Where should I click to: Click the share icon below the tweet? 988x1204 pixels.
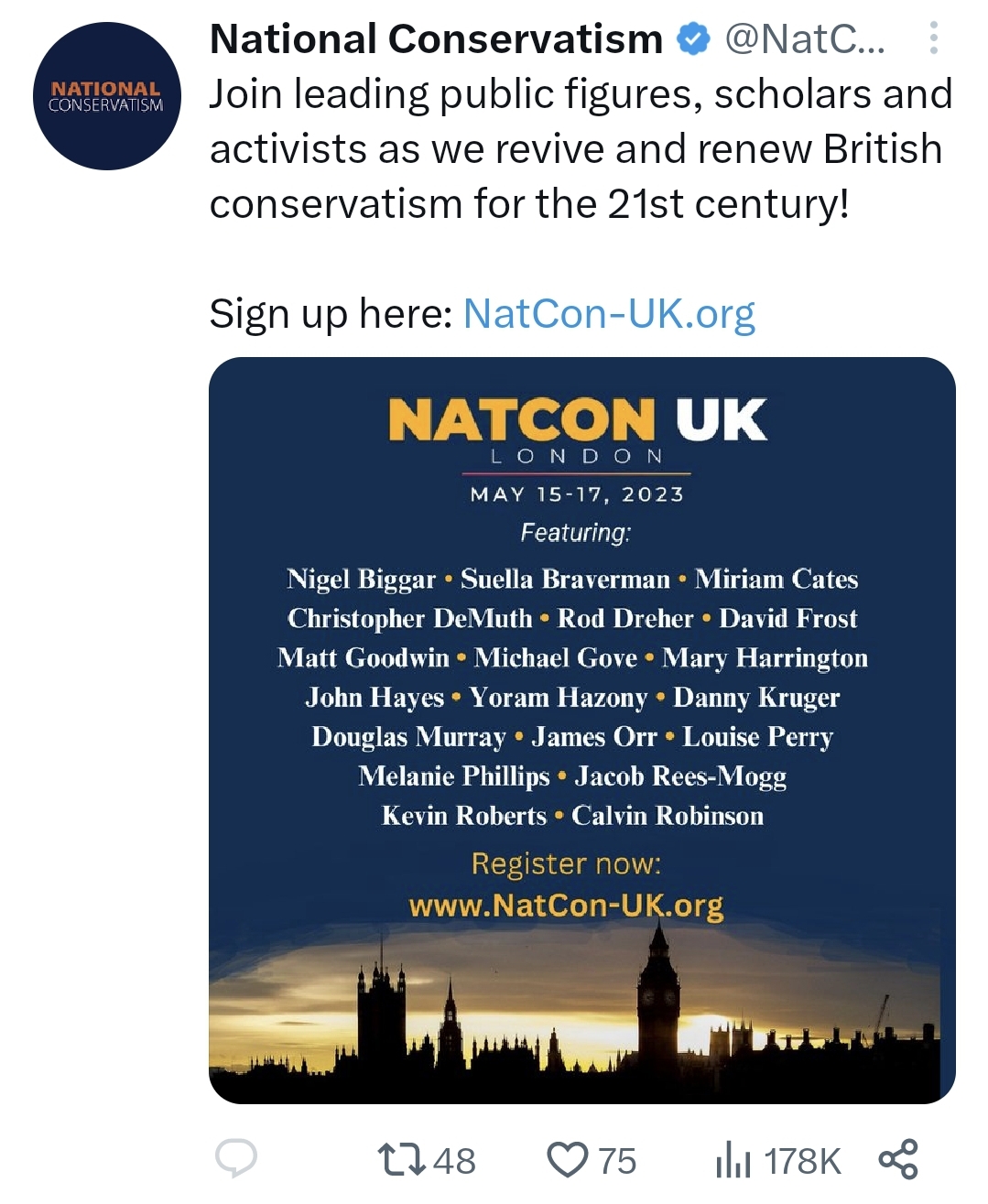coord(897,1159)
